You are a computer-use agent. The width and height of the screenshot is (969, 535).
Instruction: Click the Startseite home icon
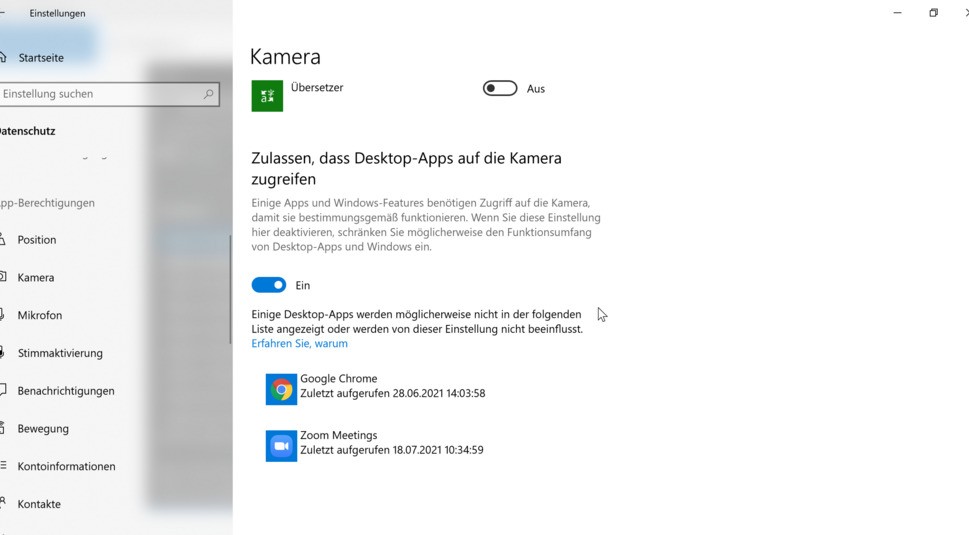2,57
